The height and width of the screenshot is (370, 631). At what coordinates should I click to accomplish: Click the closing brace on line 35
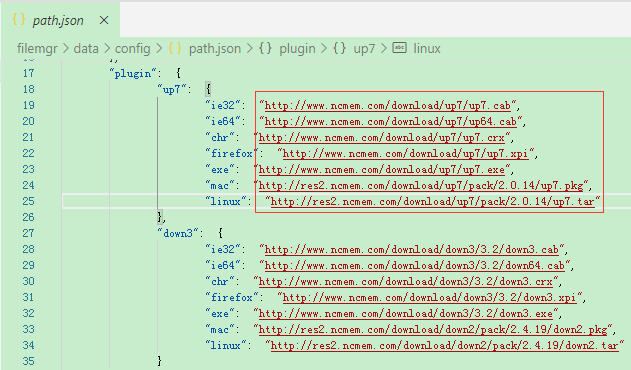(x=160, y=361)
